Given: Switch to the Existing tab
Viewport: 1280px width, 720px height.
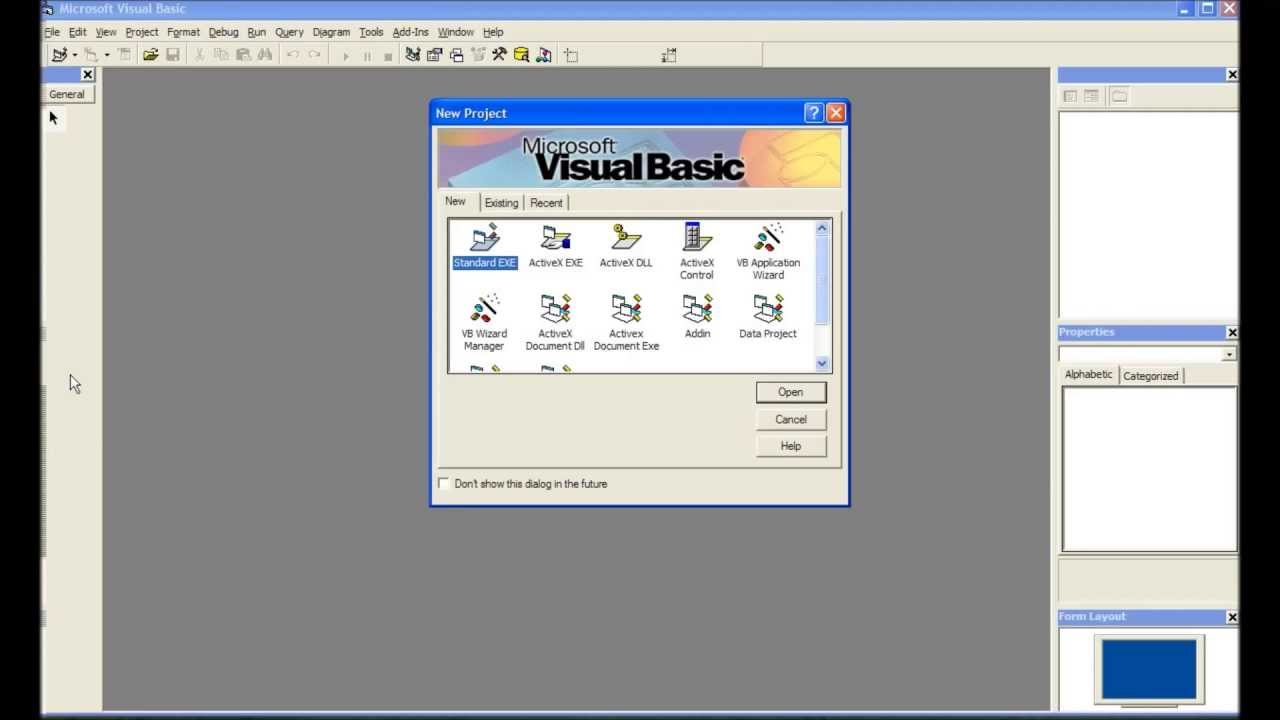Looking at the screenshot, I should (501, 203).
